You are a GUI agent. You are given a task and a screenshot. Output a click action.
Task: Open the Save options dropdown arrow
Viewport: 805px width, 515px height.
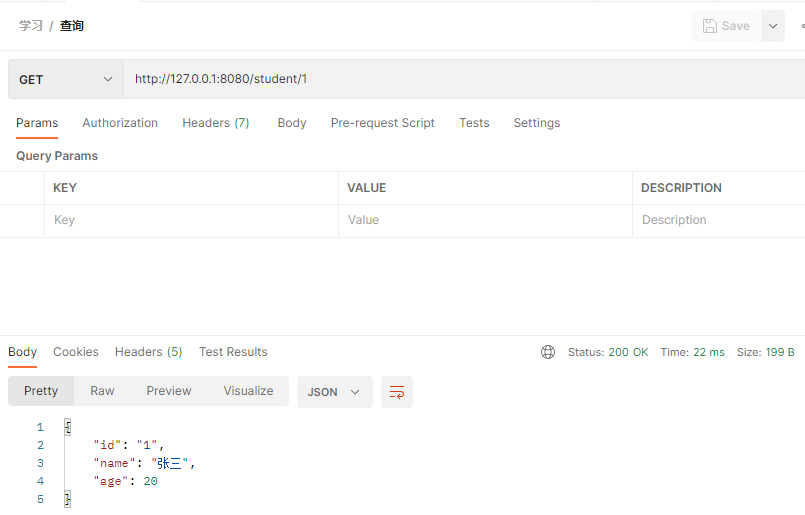[x=773, y=26]
